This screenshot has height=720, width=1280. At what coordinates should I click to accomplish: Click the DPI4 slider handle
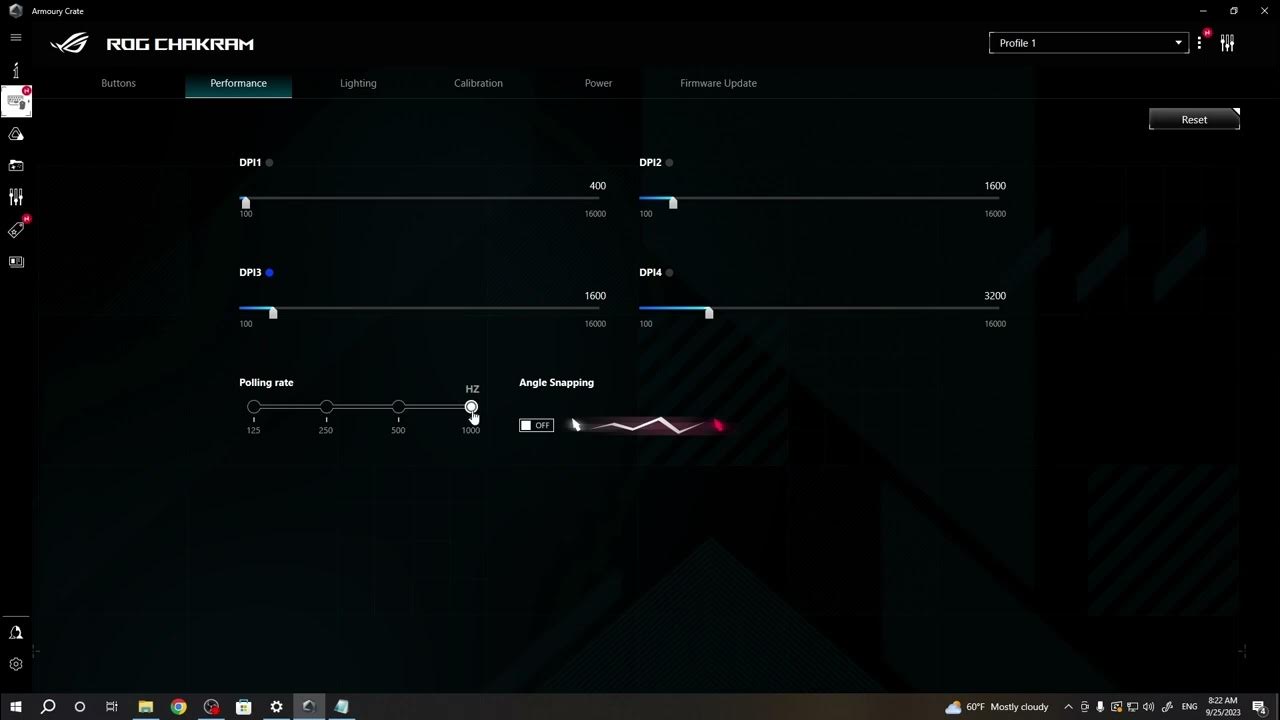pyautogui.click(x=709, y=313)
